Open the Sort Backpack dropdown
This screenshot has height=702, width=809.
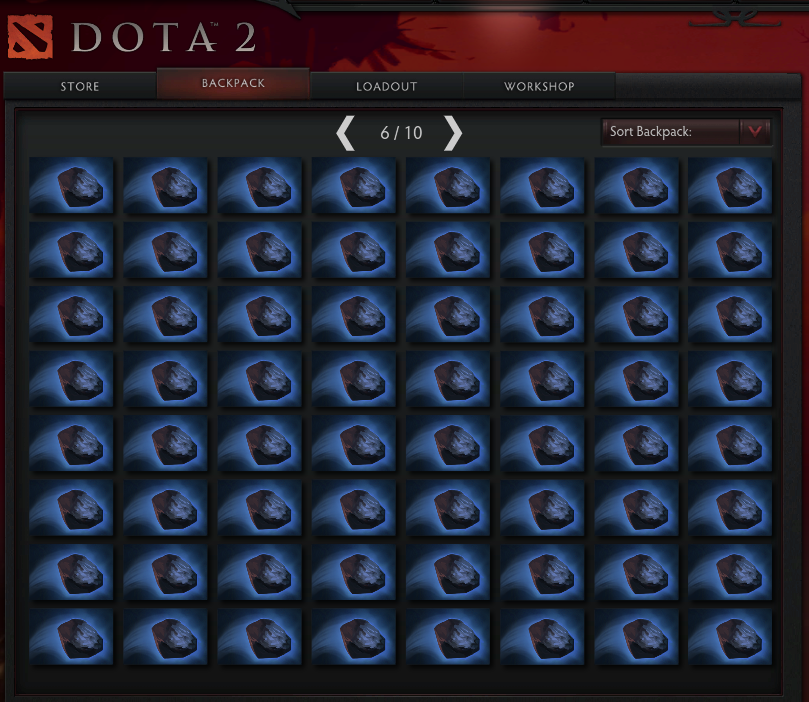point(686,132)
